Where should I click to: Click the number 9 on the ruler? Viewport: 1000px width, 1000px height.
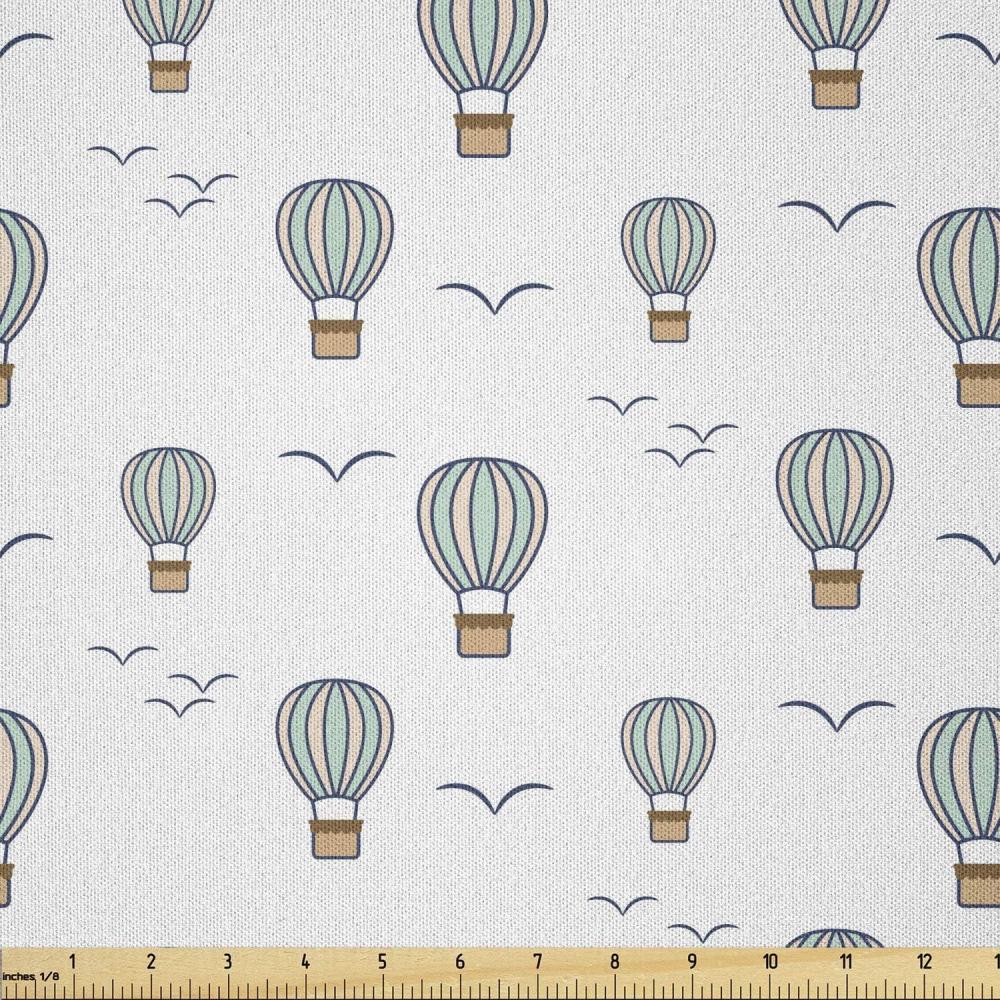(692, 961)
